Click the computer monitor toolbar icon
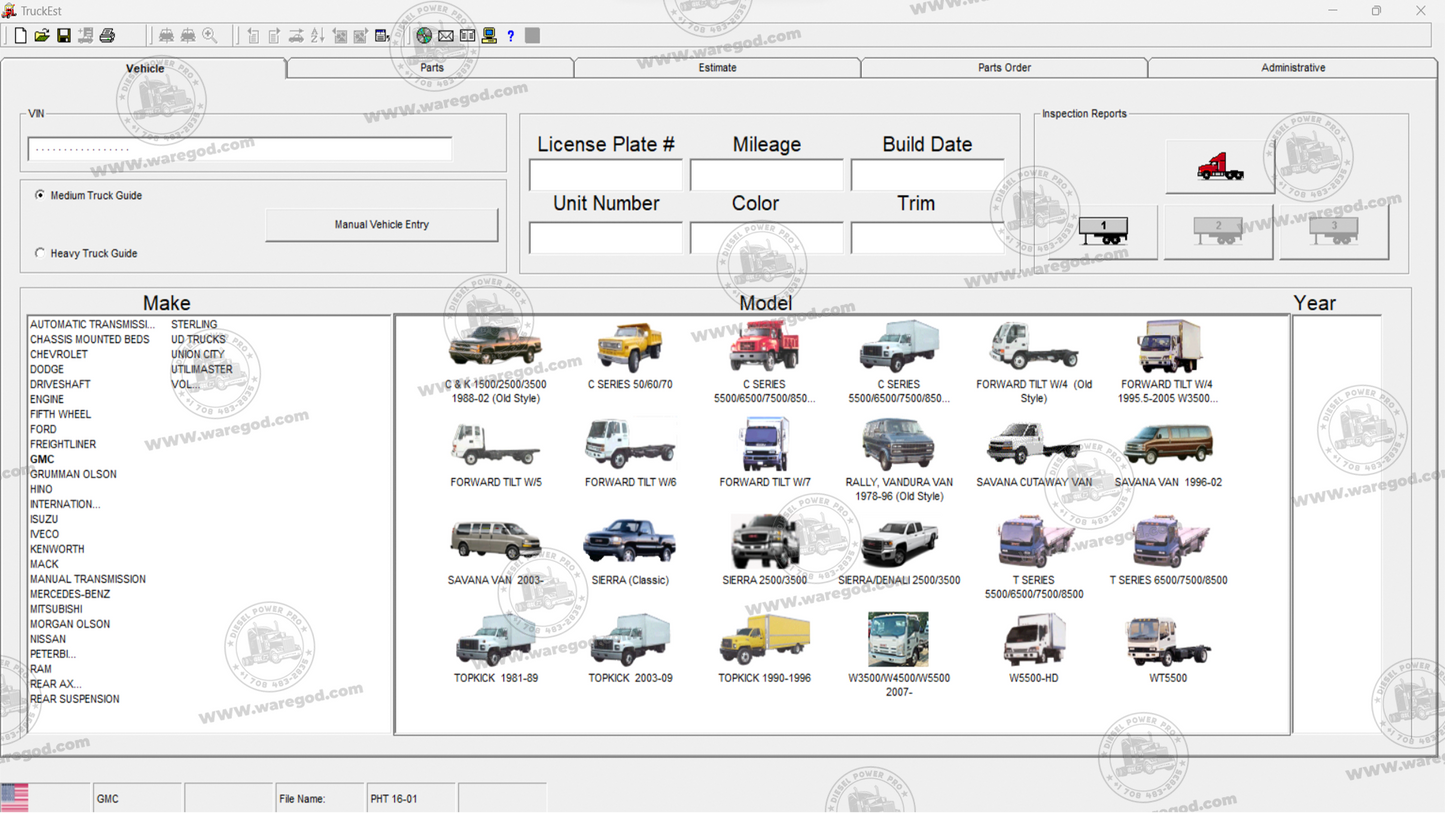 click(489, 35)
